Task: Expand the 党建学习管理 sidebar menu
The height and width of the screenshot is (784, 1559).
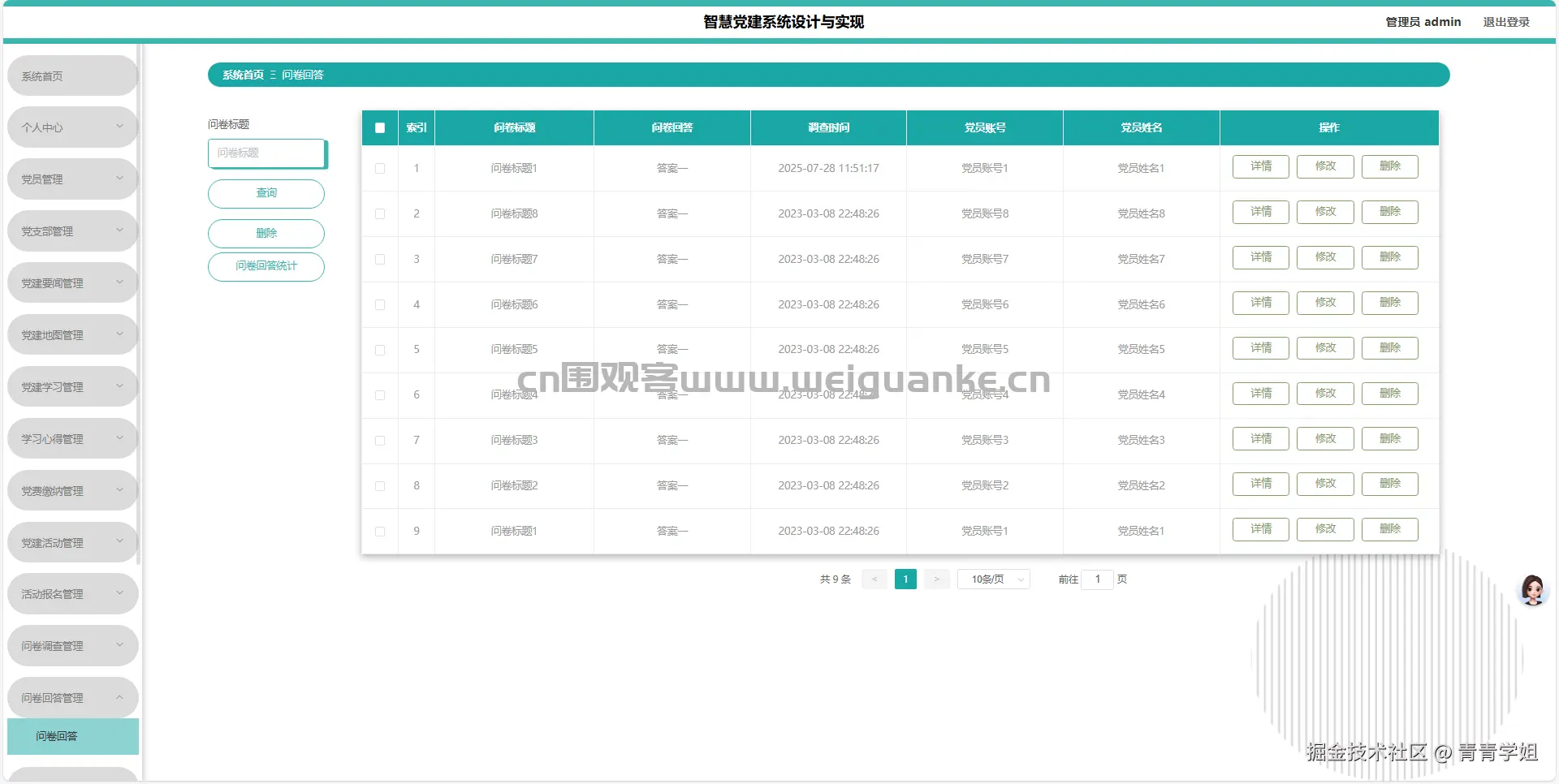Action: pos(73,387)
